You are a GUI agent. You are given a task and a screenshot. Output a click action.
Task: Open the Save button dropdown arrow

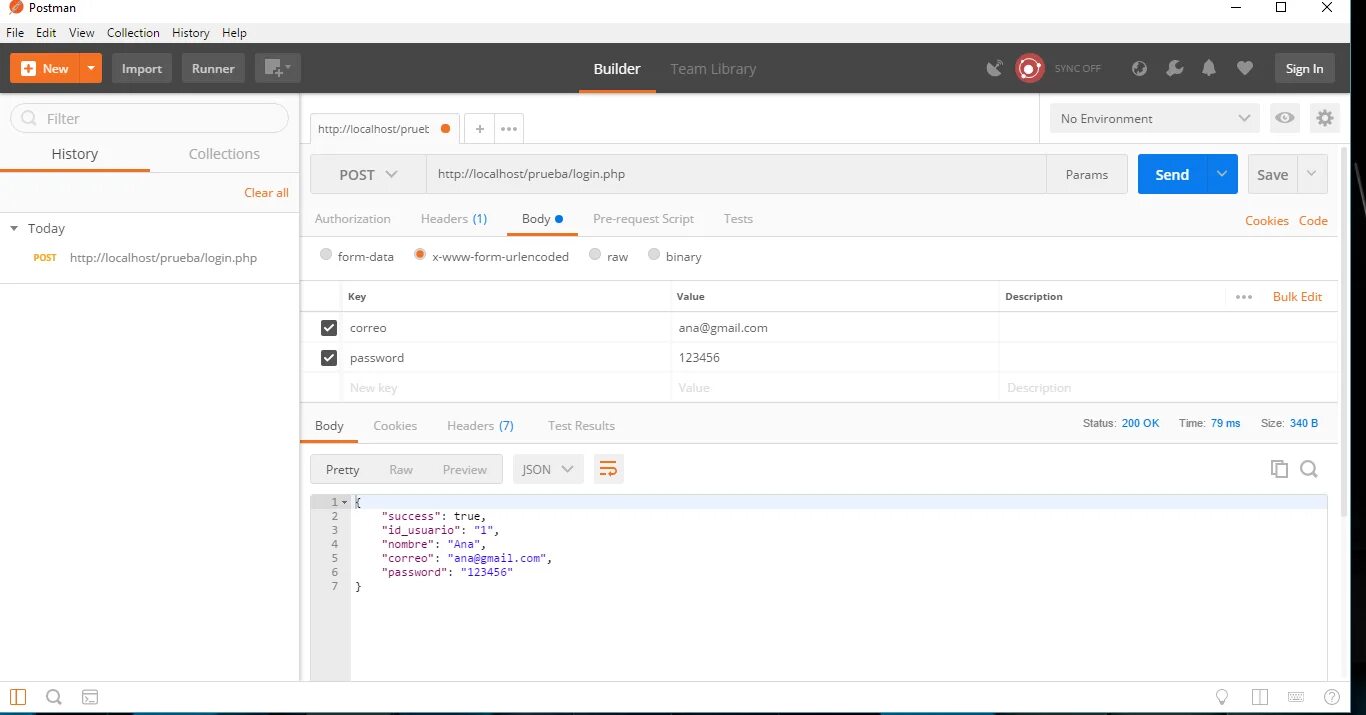point(1312,174)
